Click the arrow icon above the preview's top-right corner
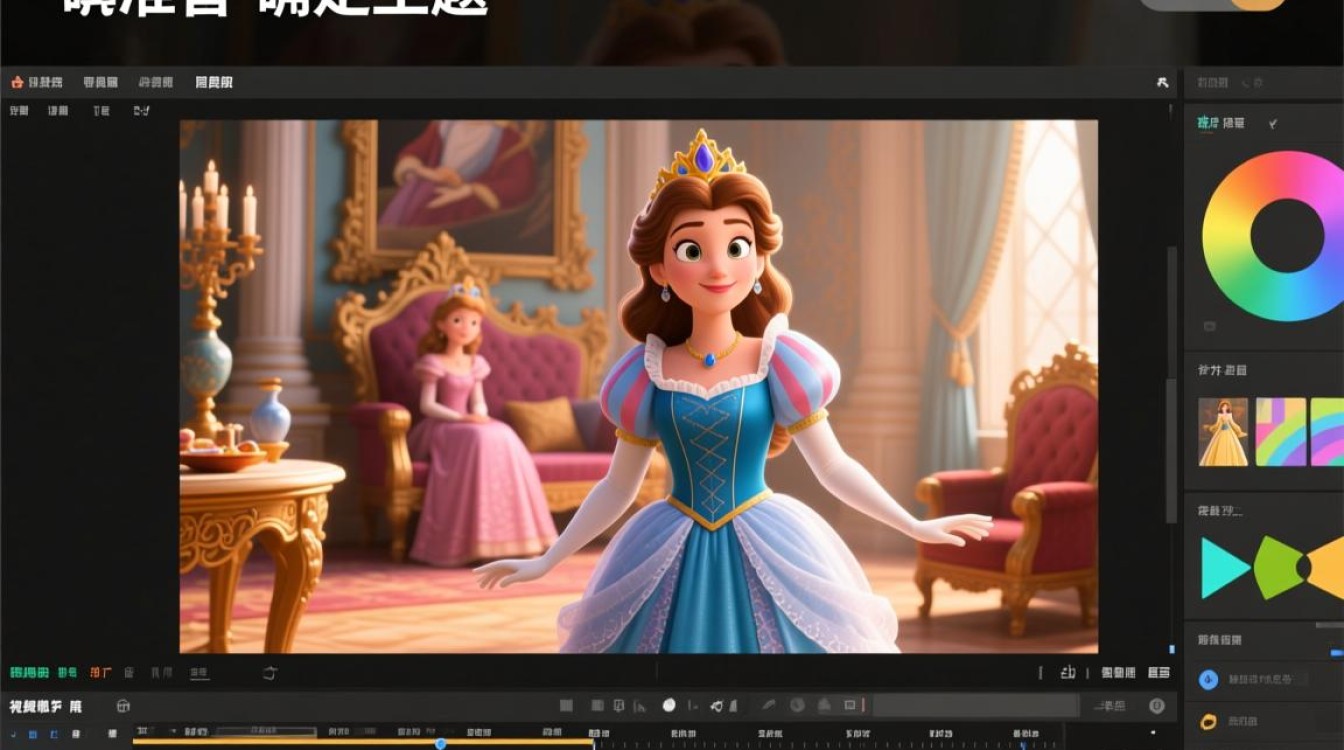1344x750 pixels. click(x=1162, y=83)
